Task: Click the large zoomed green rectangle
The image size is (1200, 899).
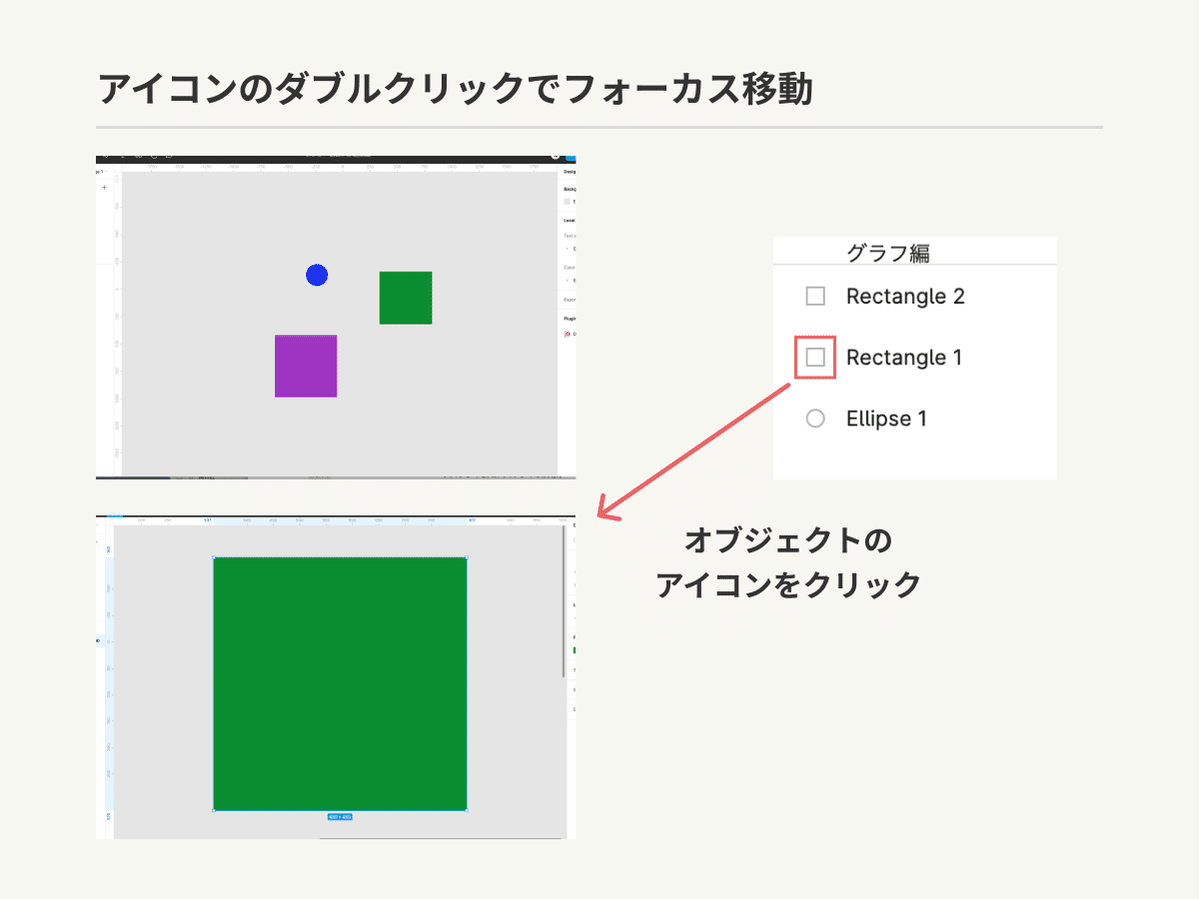Action: point(340,683)
